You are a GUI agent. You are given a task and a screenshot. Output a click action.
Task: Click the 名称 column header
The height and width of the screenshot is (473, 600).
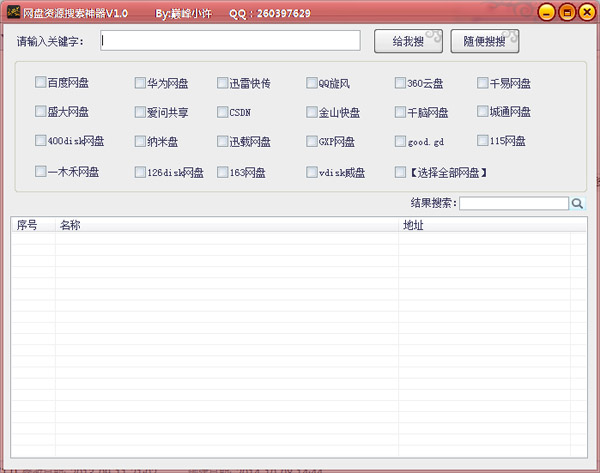click(x=227, y=225)
